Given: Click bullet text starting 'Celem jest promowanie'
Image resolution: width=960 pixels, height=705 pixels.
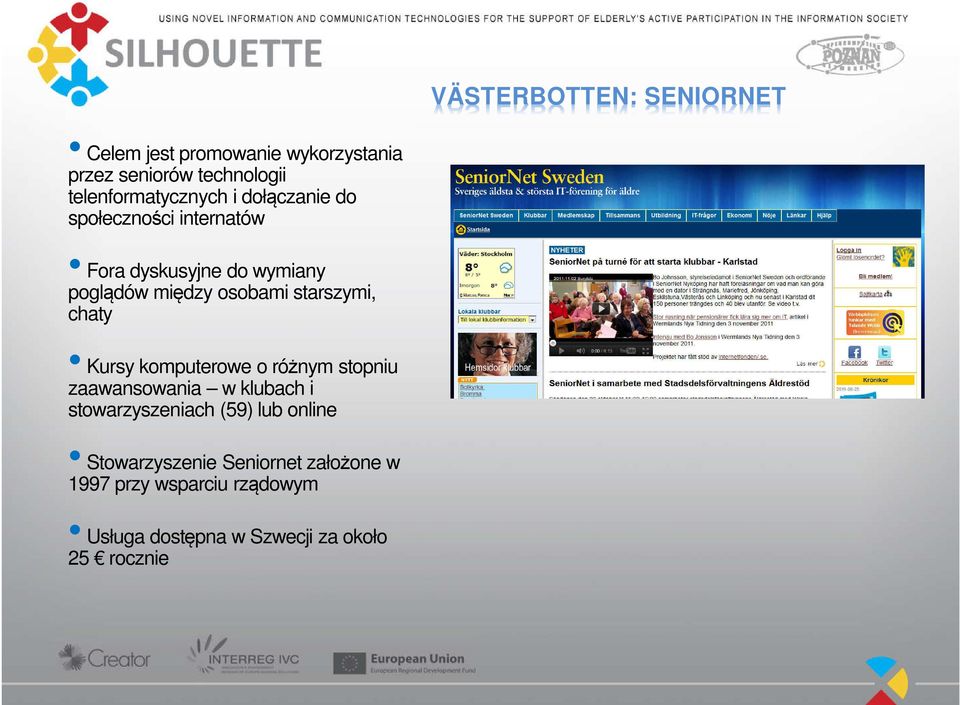Looking at the screenshot, I should pos(235,185).
